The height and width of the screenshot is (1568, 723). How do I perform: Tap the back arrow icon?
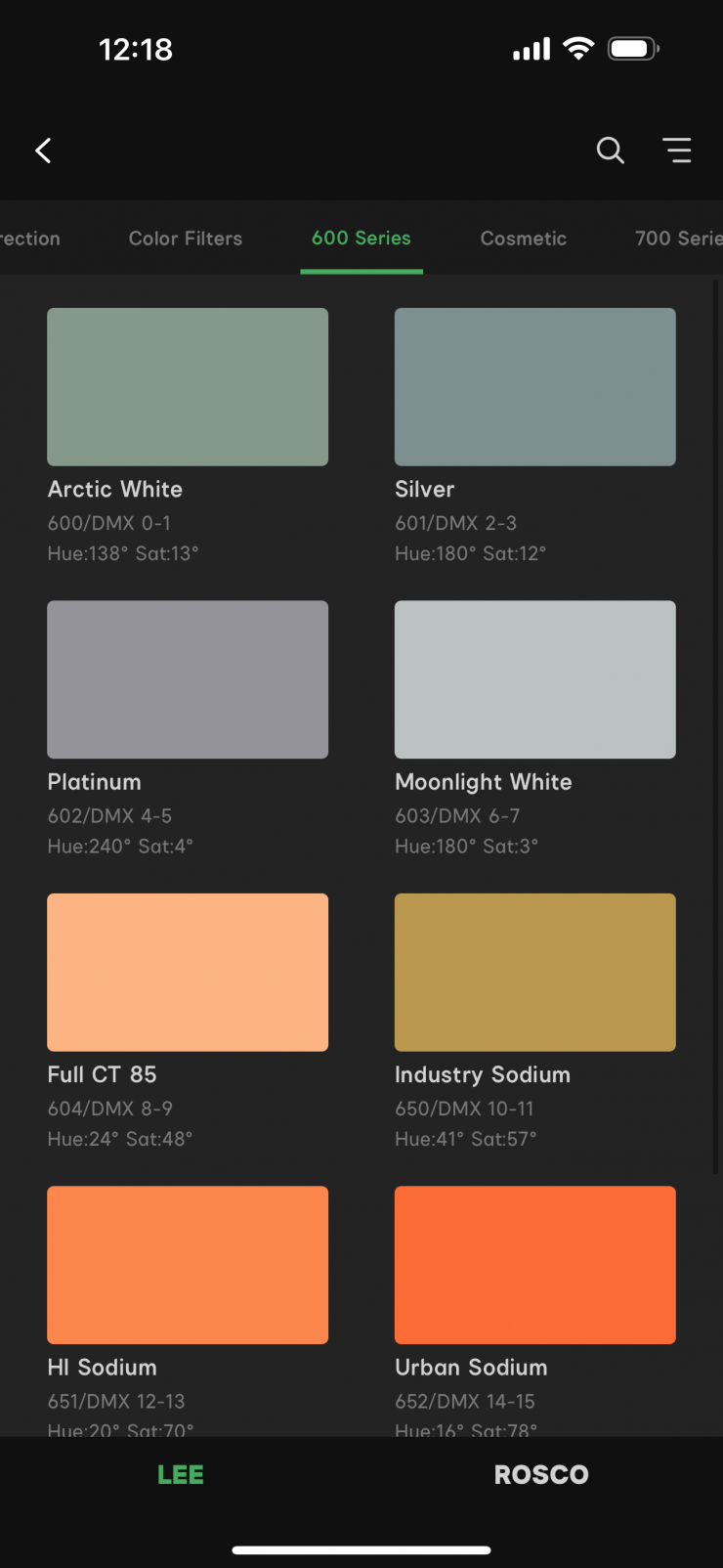[x=43, y=151]
